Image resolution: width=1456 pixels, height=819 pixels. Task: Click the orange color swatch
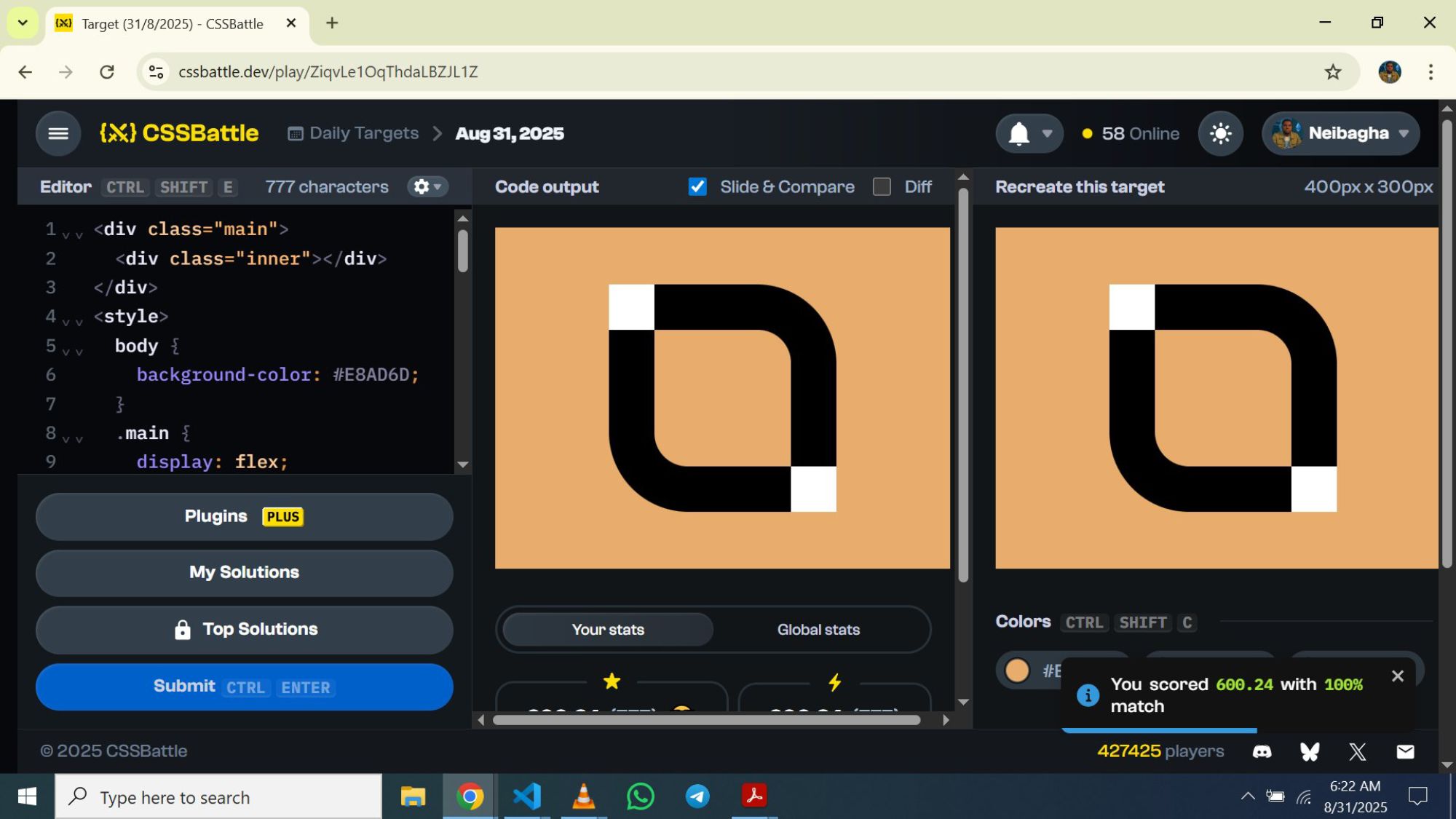pos(1017,670)
